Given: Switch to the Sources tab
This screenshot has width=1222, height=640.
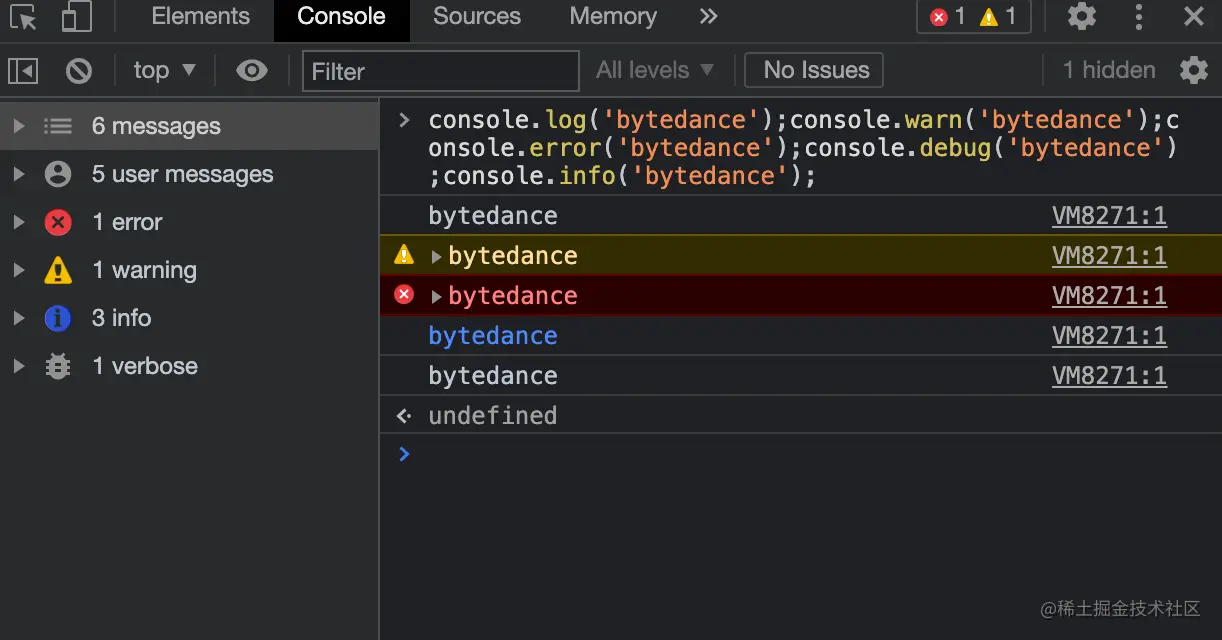Looking at the screenshot, I should pos(476,17).
